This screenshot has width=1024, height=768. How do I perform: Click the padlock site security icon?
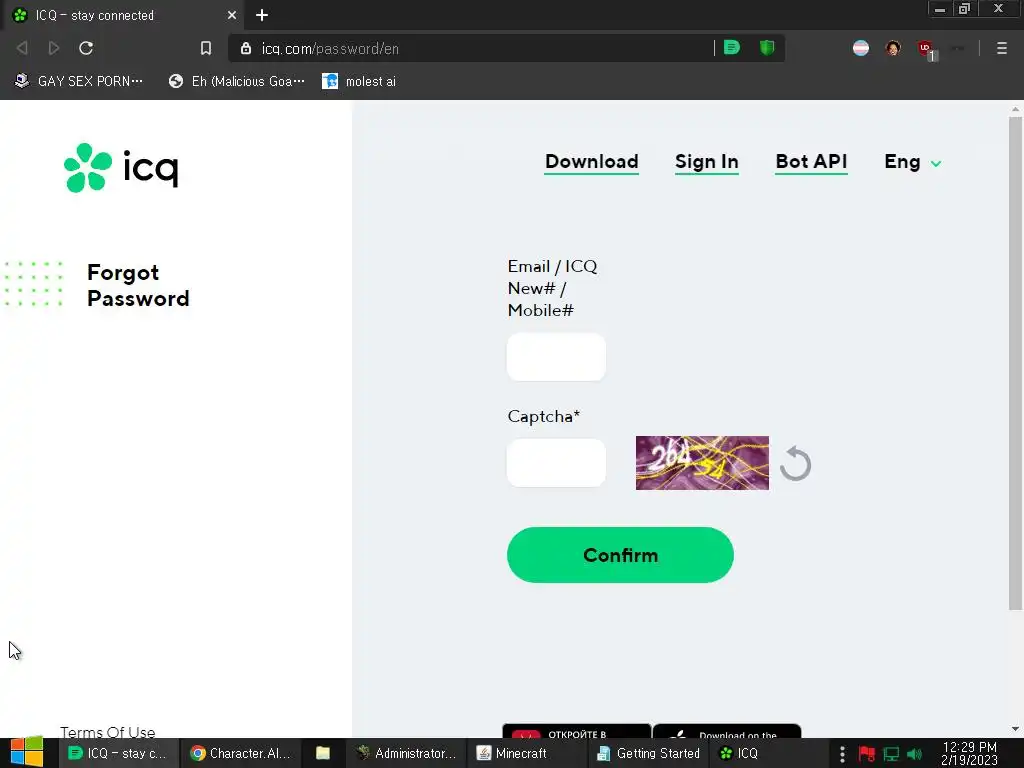(x=246, y=48)
